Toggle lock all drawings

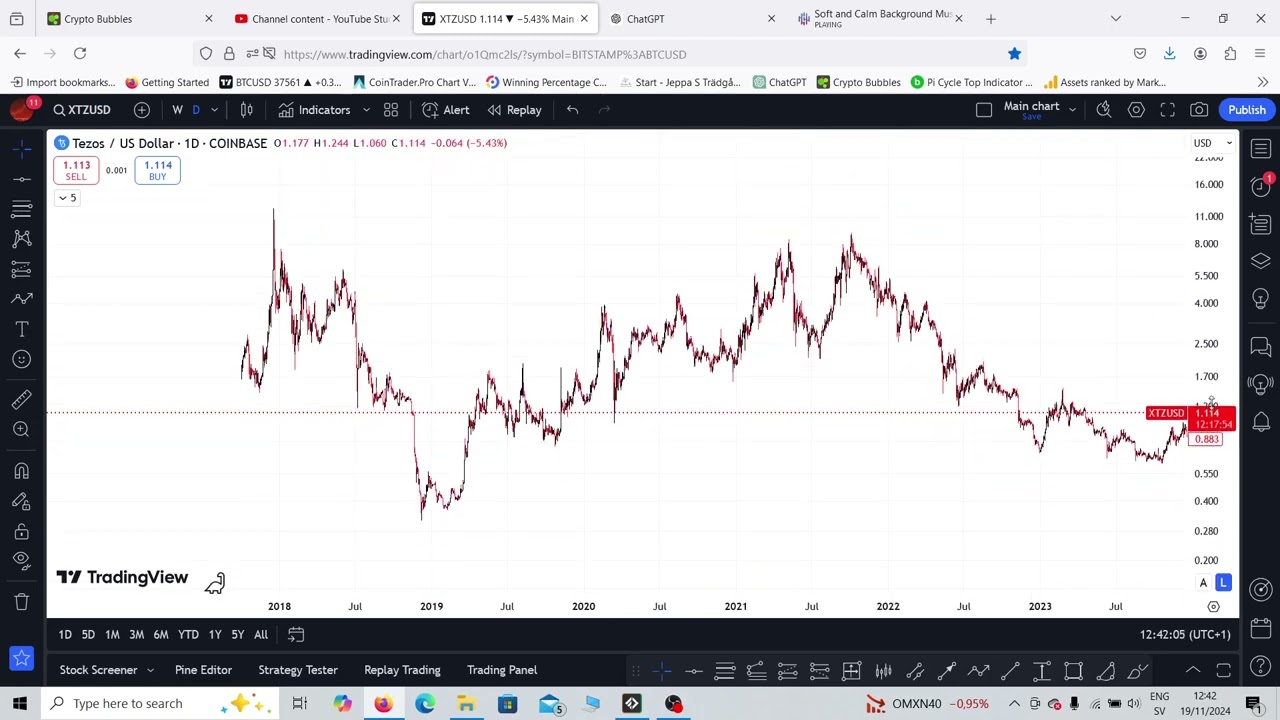(x=22, y=531)
